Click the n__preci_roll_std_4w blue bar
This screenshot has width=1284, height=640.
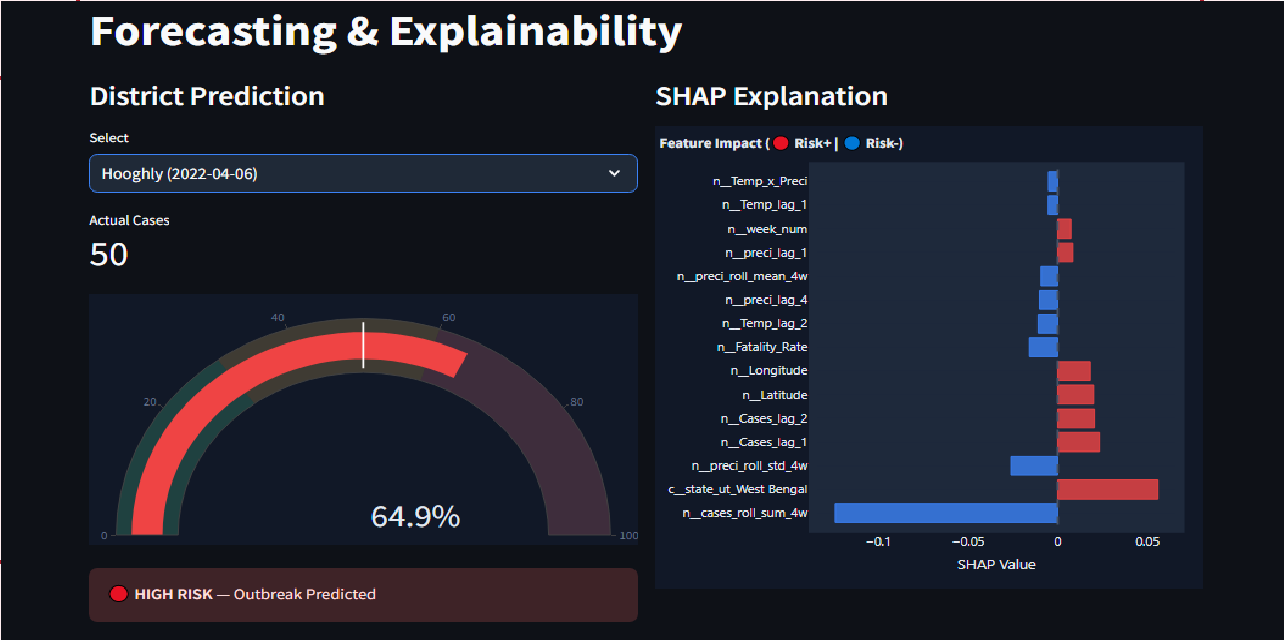[x=1034, y=466]
